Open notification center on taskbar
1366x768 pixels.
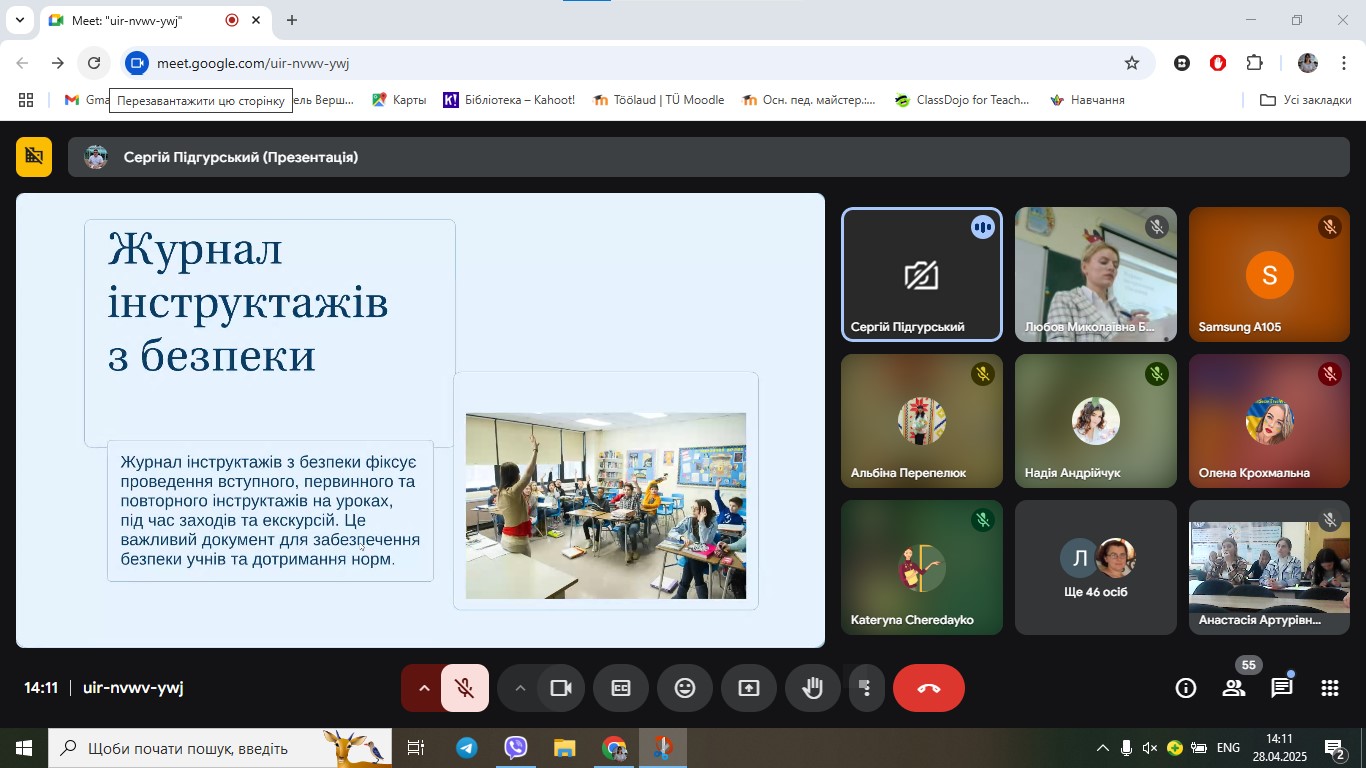[1336, 748]
